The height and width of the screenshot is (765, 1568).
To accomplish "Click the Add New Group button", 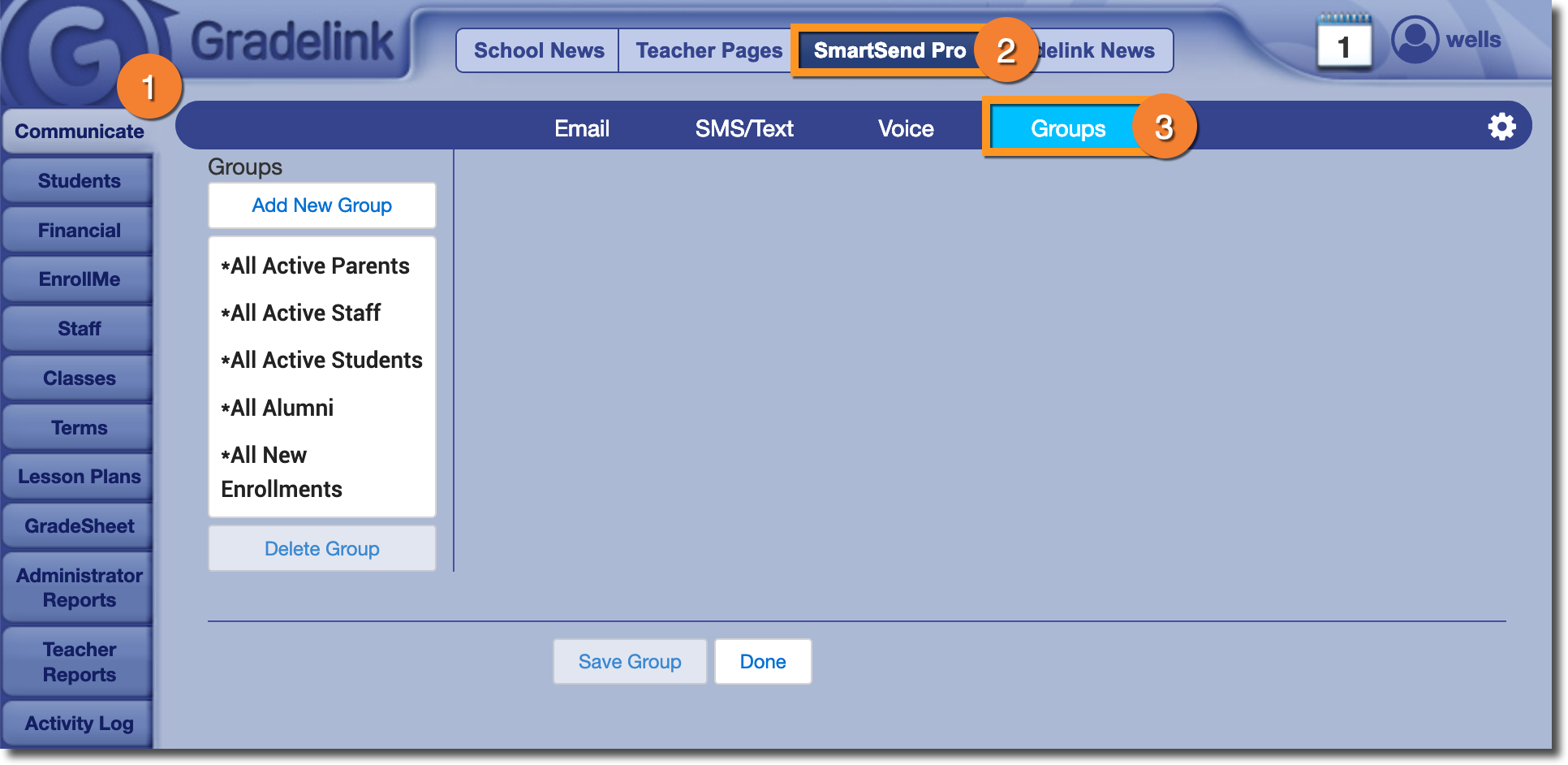I will pos(321,205).
